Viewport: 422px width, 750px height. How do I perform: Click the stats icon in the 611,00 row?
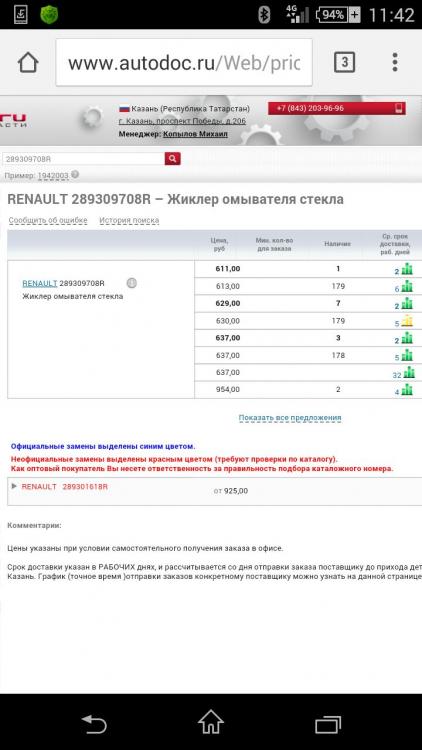[x=407, y=269]
